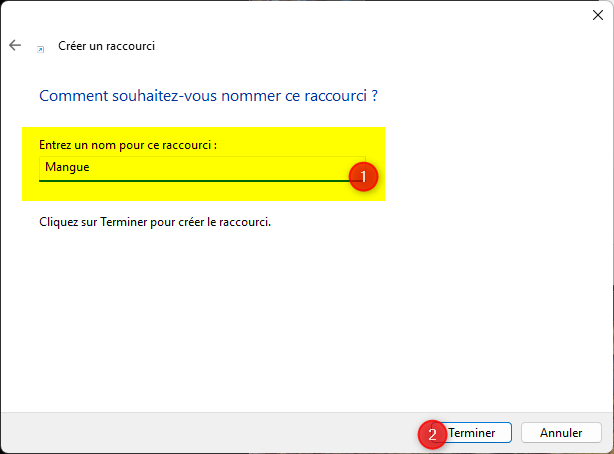Click the red number 1 annotation marker
The height and width of the screenshot is (454, 614).
click(363, 177)
